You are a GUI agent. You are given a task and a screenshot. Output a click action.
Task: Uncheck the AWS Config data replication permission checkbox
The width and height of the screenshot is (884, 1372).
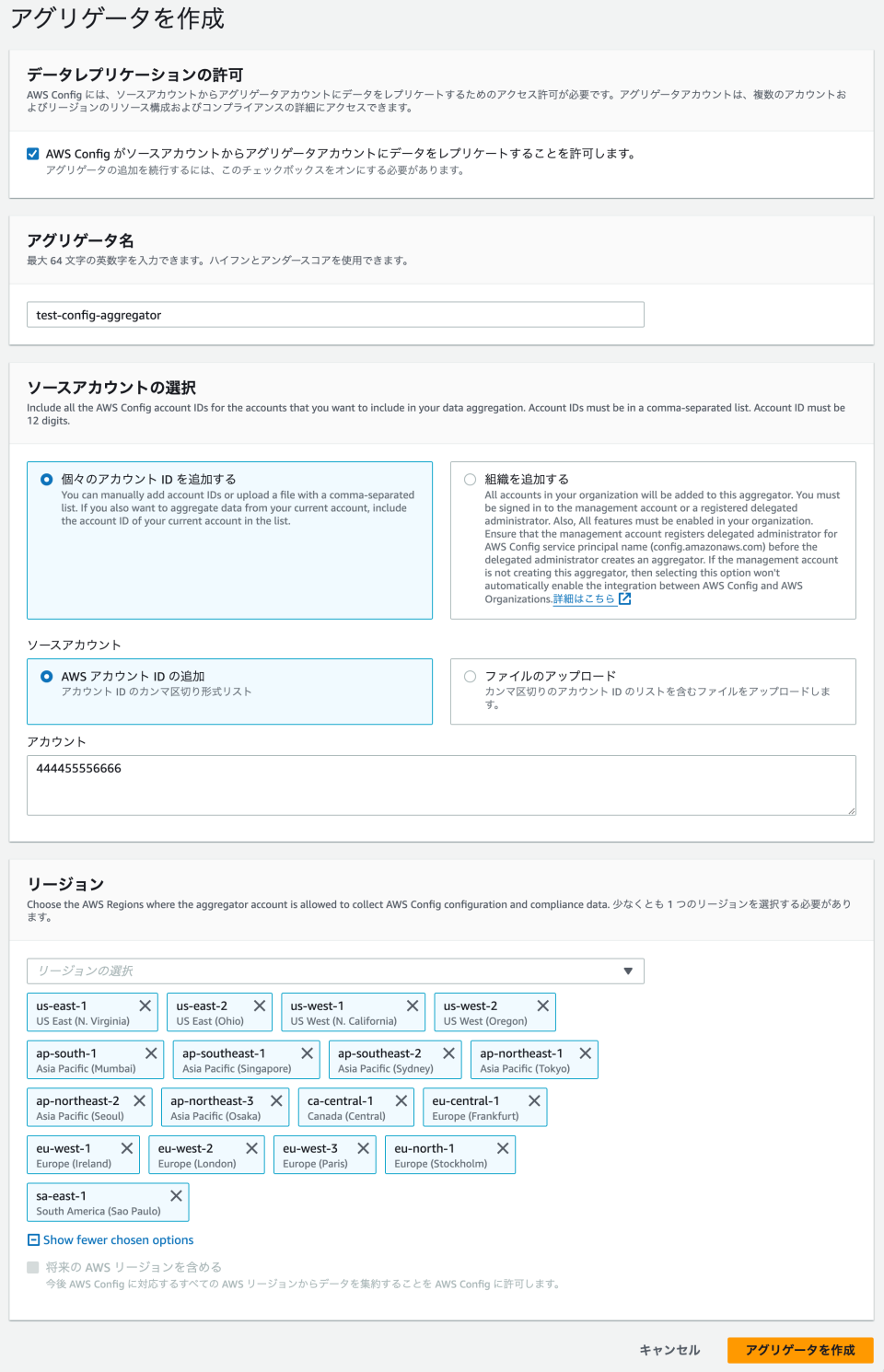(x=33, y=154)
